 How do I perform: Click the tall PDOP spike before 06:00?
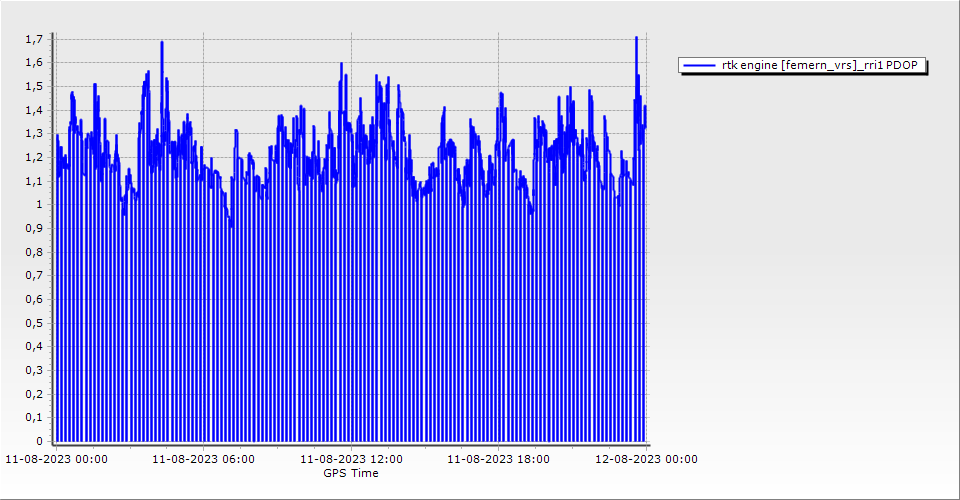click(x=162, y=43)
